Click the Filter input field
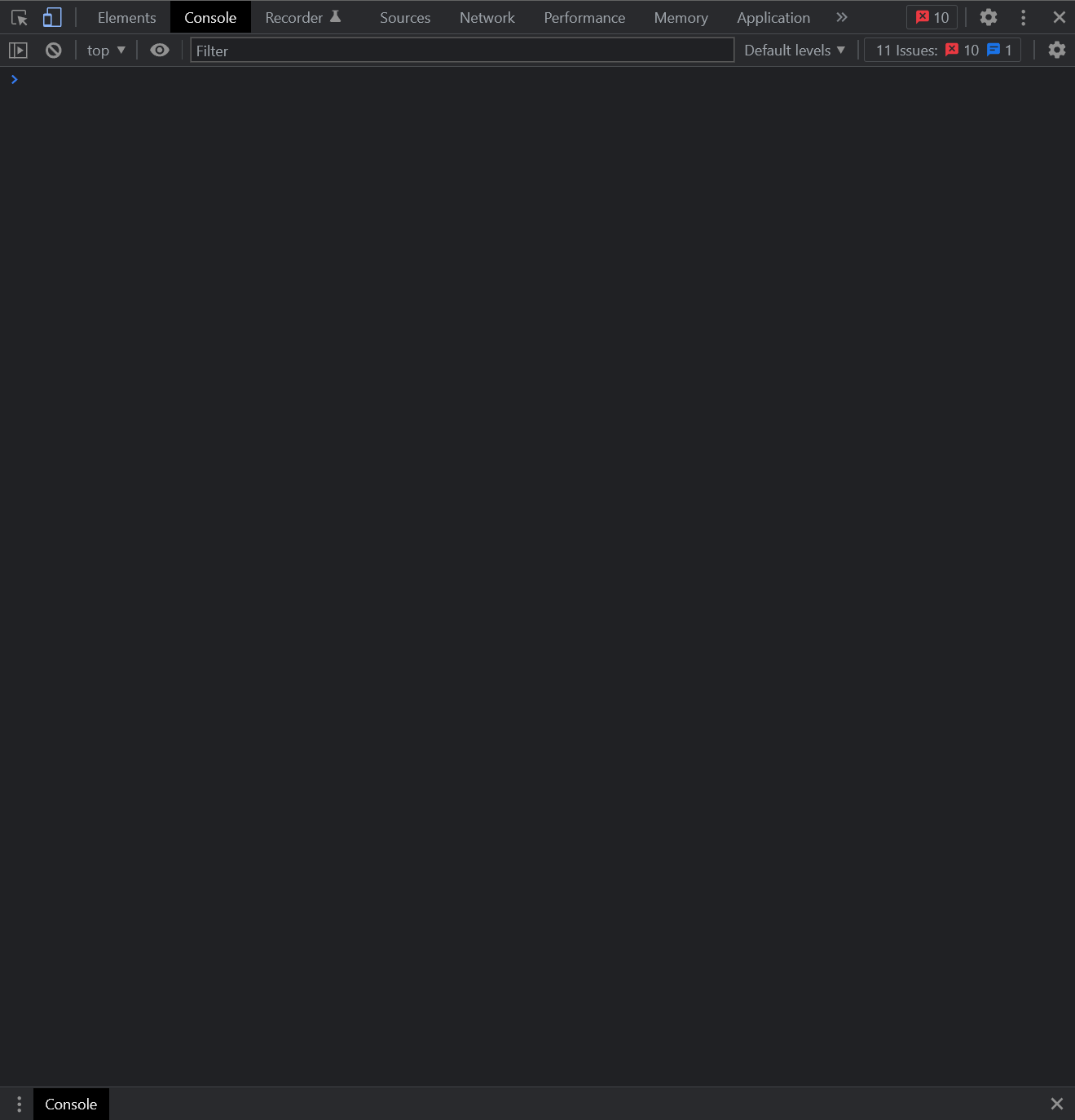 pos(461,50)
